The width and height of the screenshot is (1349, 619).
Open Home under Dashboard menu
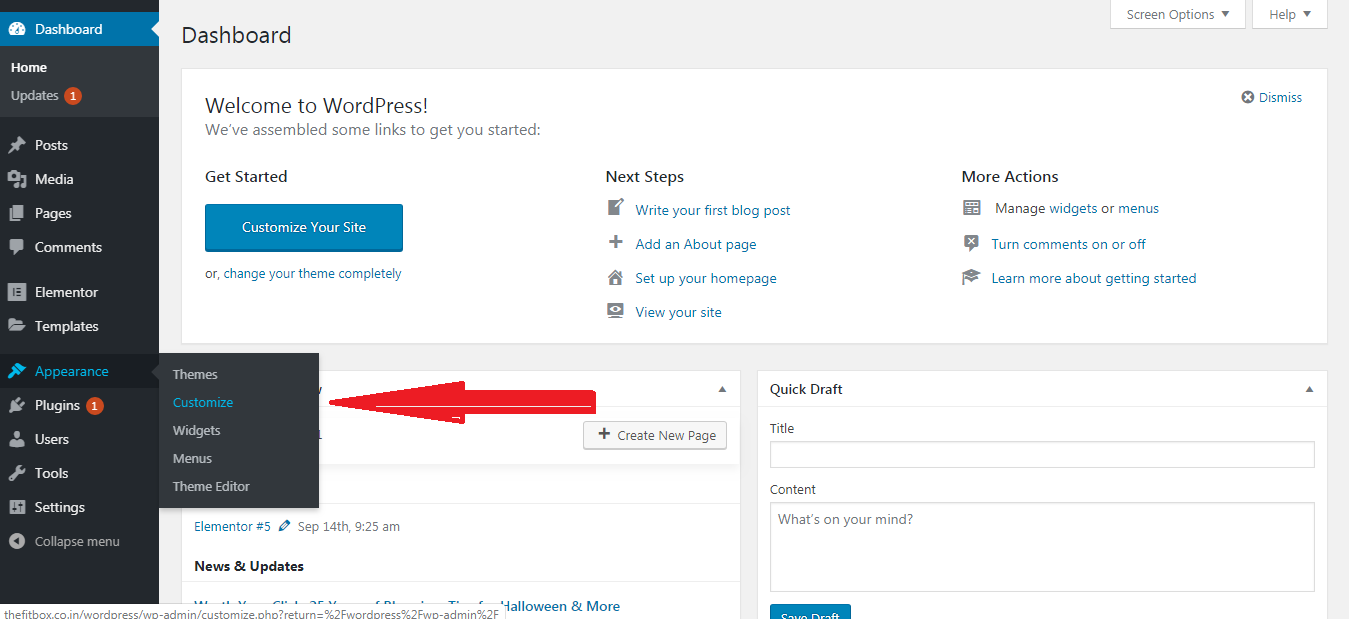coord(29,67)
